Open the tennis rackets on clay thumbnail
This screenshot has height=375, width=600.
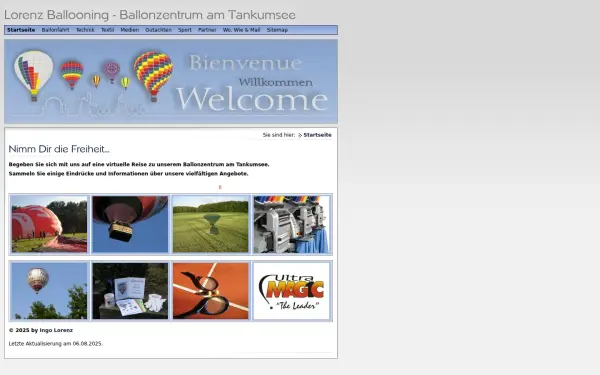[x=210, y=291]
